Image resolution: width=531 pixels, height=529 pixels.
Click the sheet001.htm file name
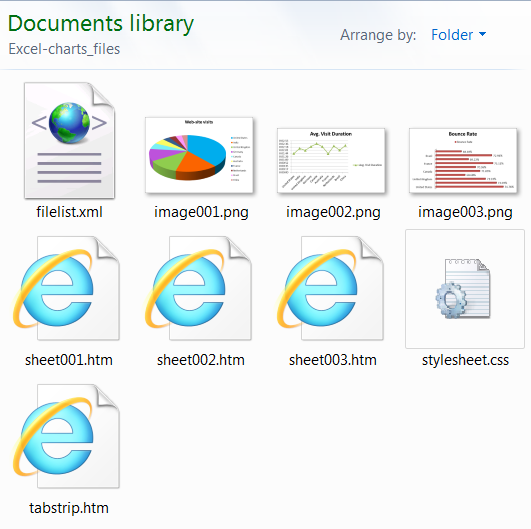(69, 360)
